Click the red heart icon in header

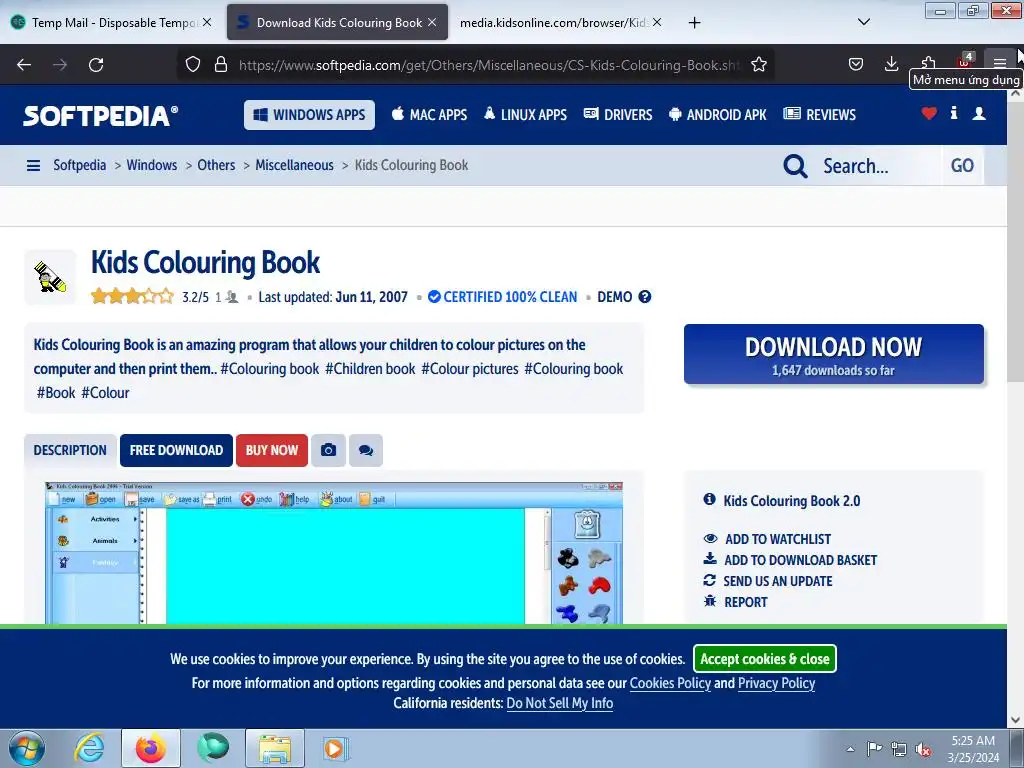click(x=929, y=114)
